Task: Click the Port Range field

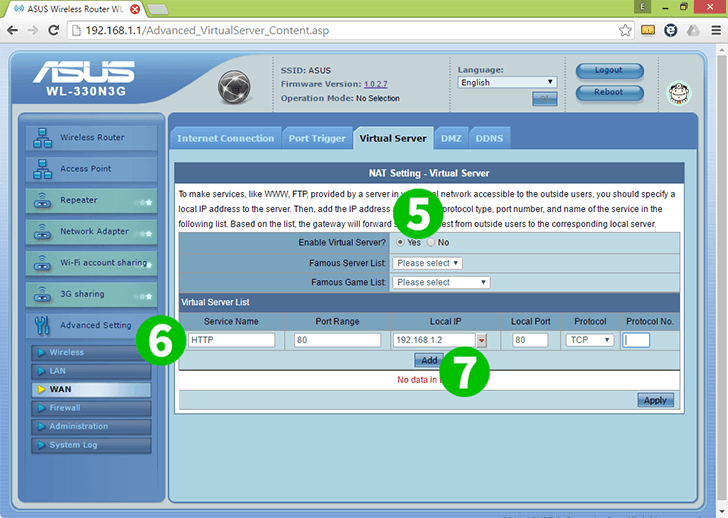Action: click(338, 340)
